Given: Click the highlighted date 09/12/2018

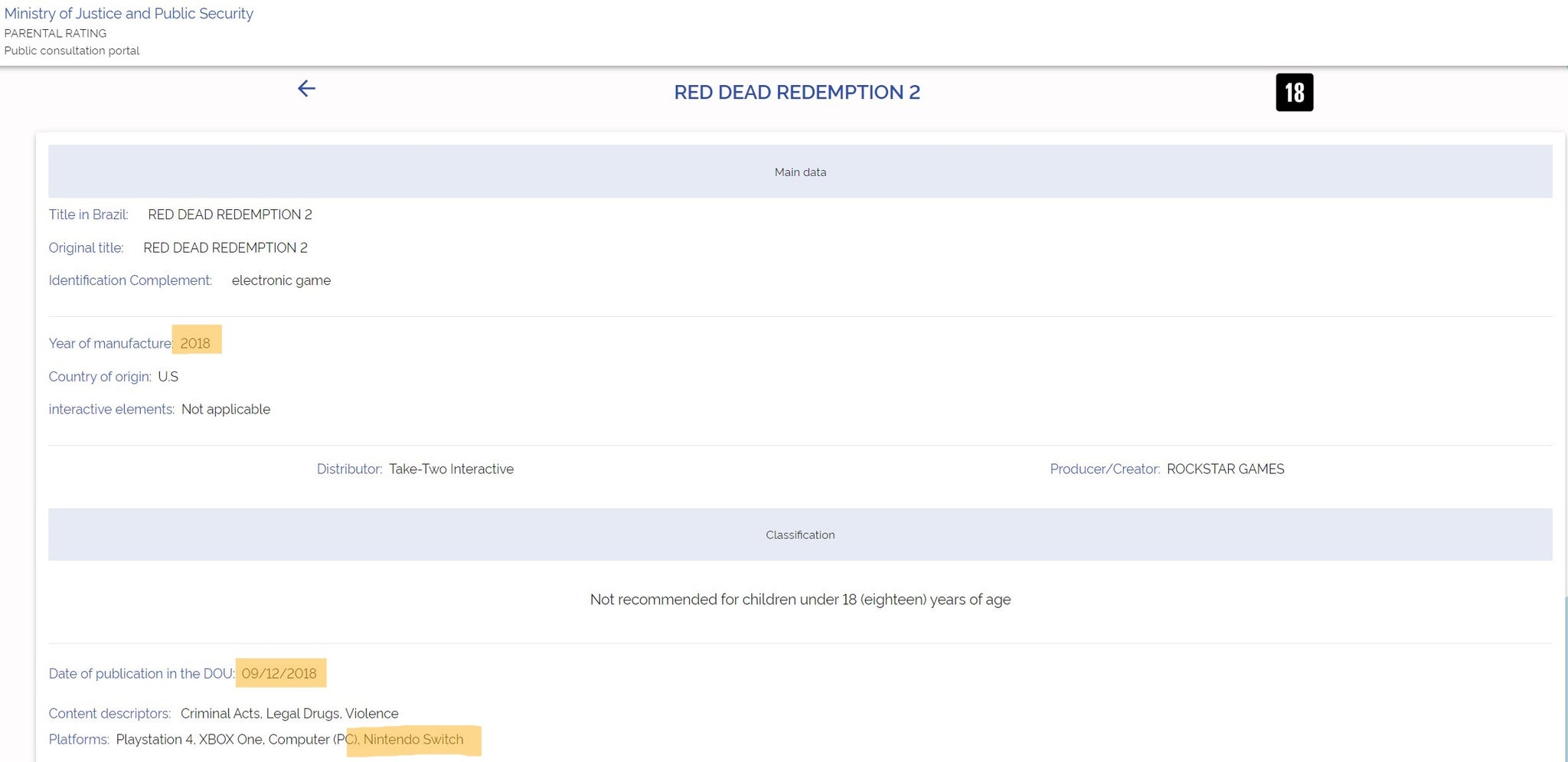Looking at the screenshot, I should 279,673.
